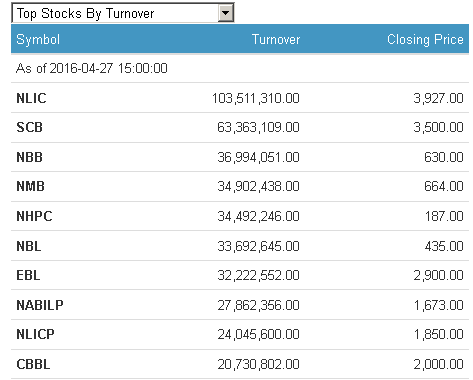Open the NBL stock symbol link
The image size is (473, 380).
[x=29, y=246]
